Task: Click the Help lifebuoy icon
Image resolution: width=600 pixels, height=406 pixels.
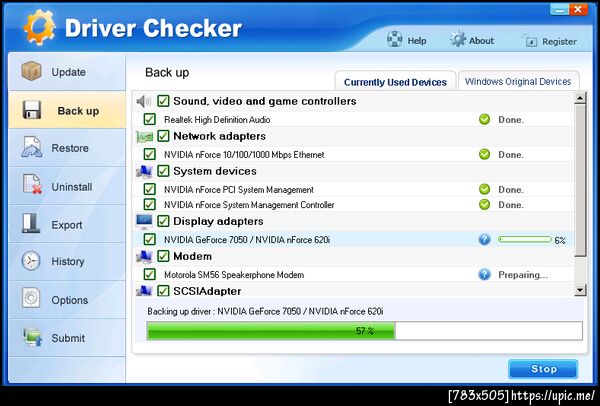Action: point(395,39)
